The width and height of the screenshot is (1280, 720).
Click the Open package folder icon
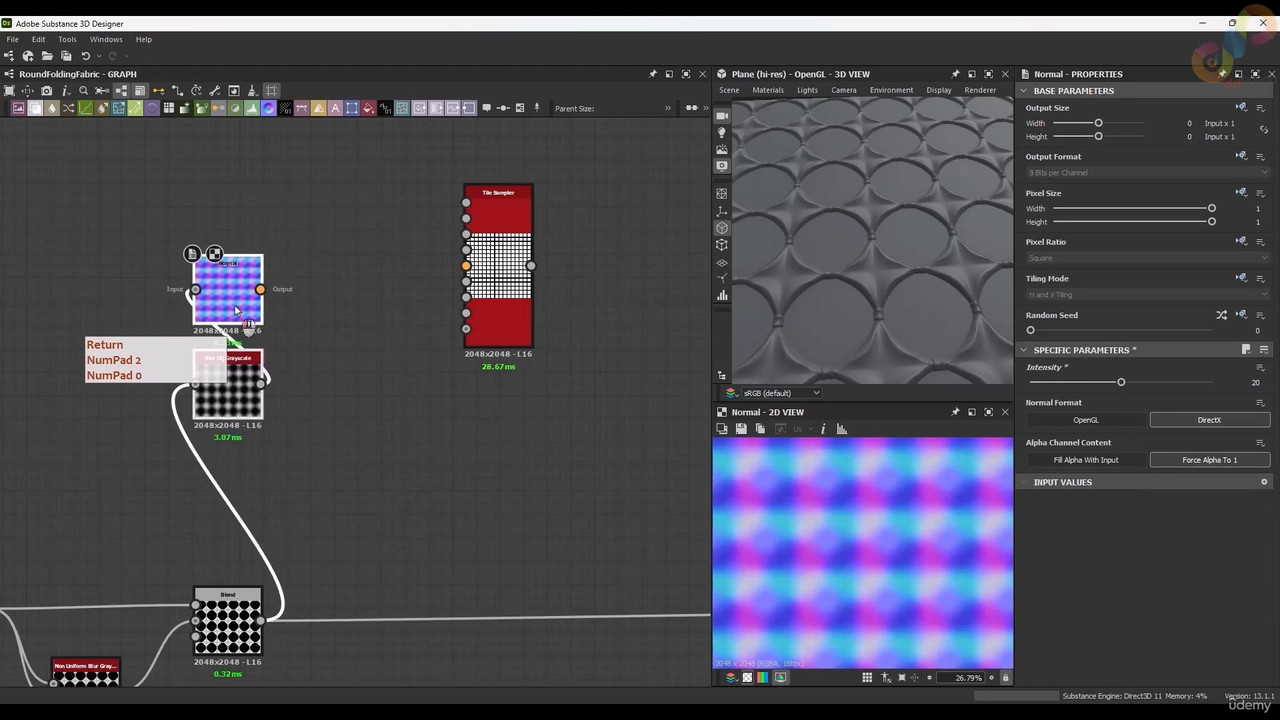click(47, 56)
